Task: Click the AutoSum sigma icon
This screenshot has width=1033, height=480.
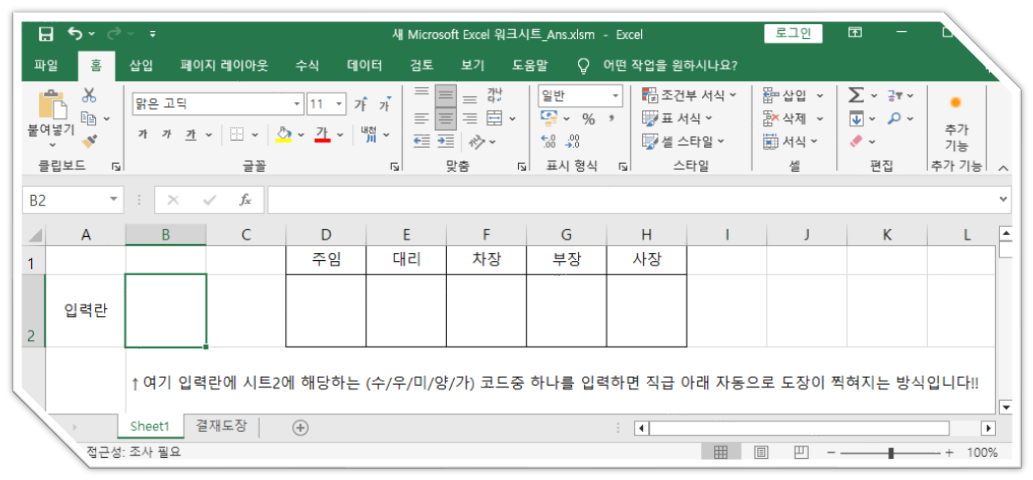Action: 856,95
